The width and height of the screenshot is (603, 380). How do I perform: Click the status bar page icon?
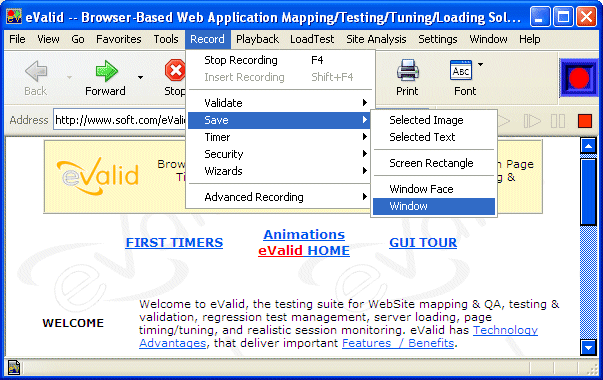click(x=14, y=368)
